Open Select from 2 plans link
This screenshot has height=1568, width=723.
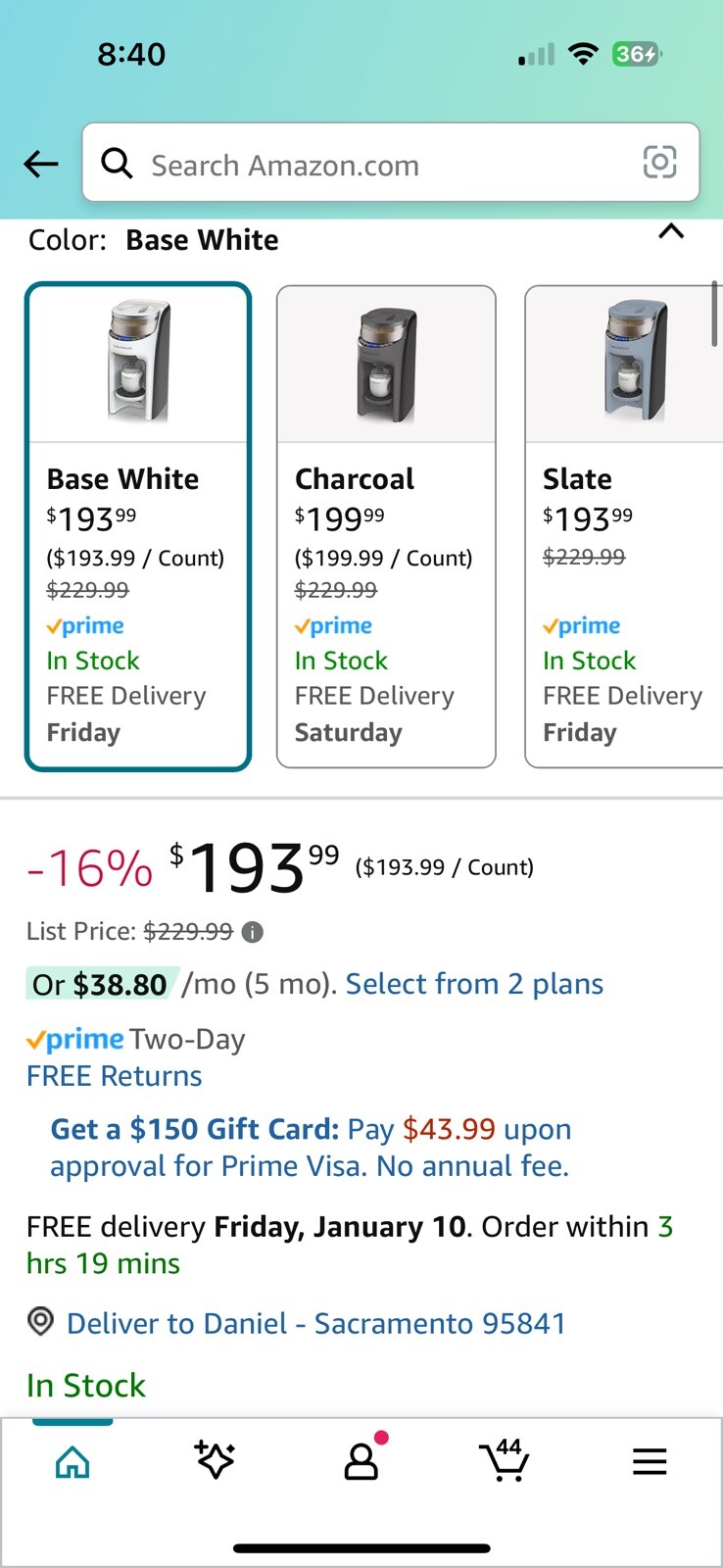tap(474, 984)
